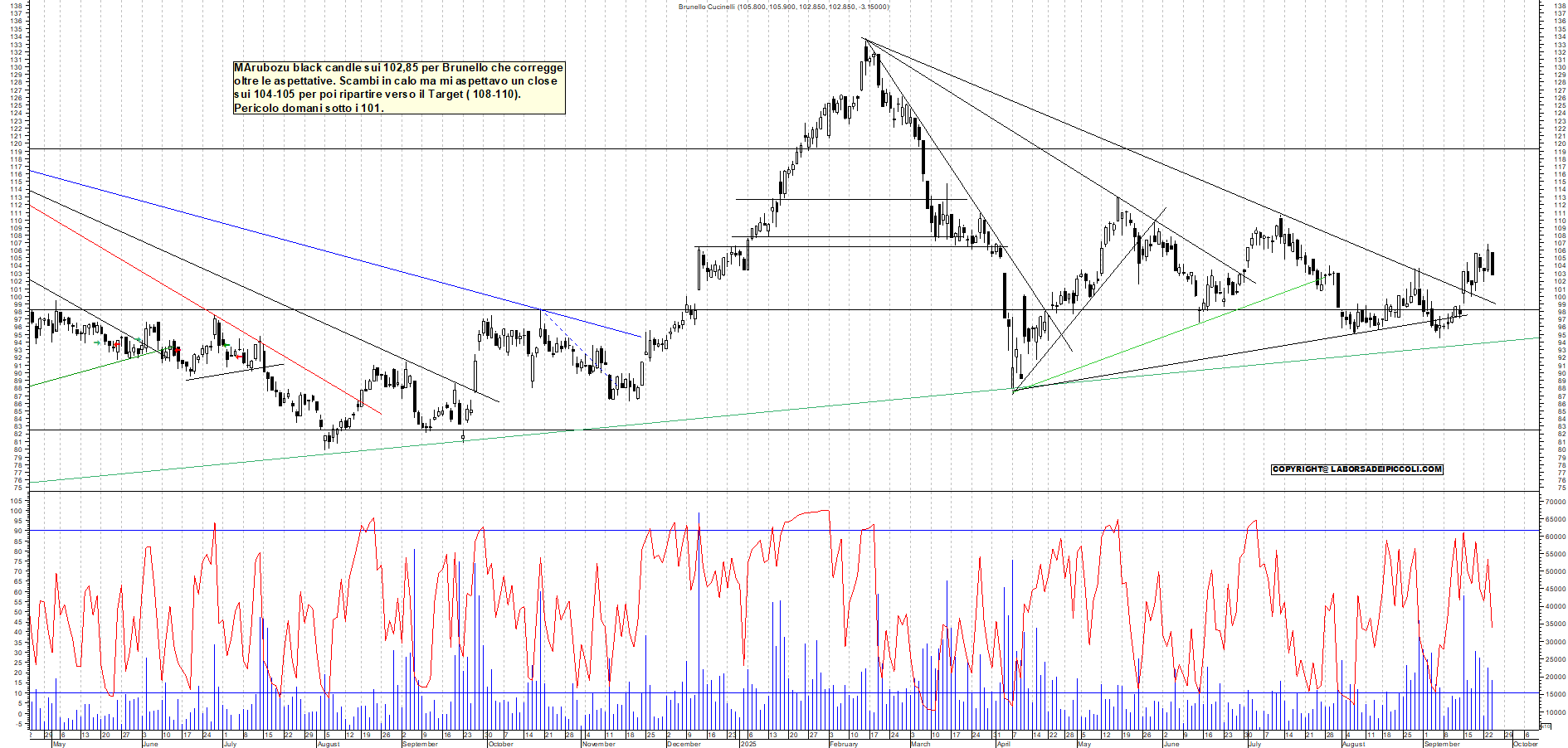The image size is (1568, 748).
Task: Select the yellow MArubozu black candle annotation box
Action: click(x=399, y=87)
